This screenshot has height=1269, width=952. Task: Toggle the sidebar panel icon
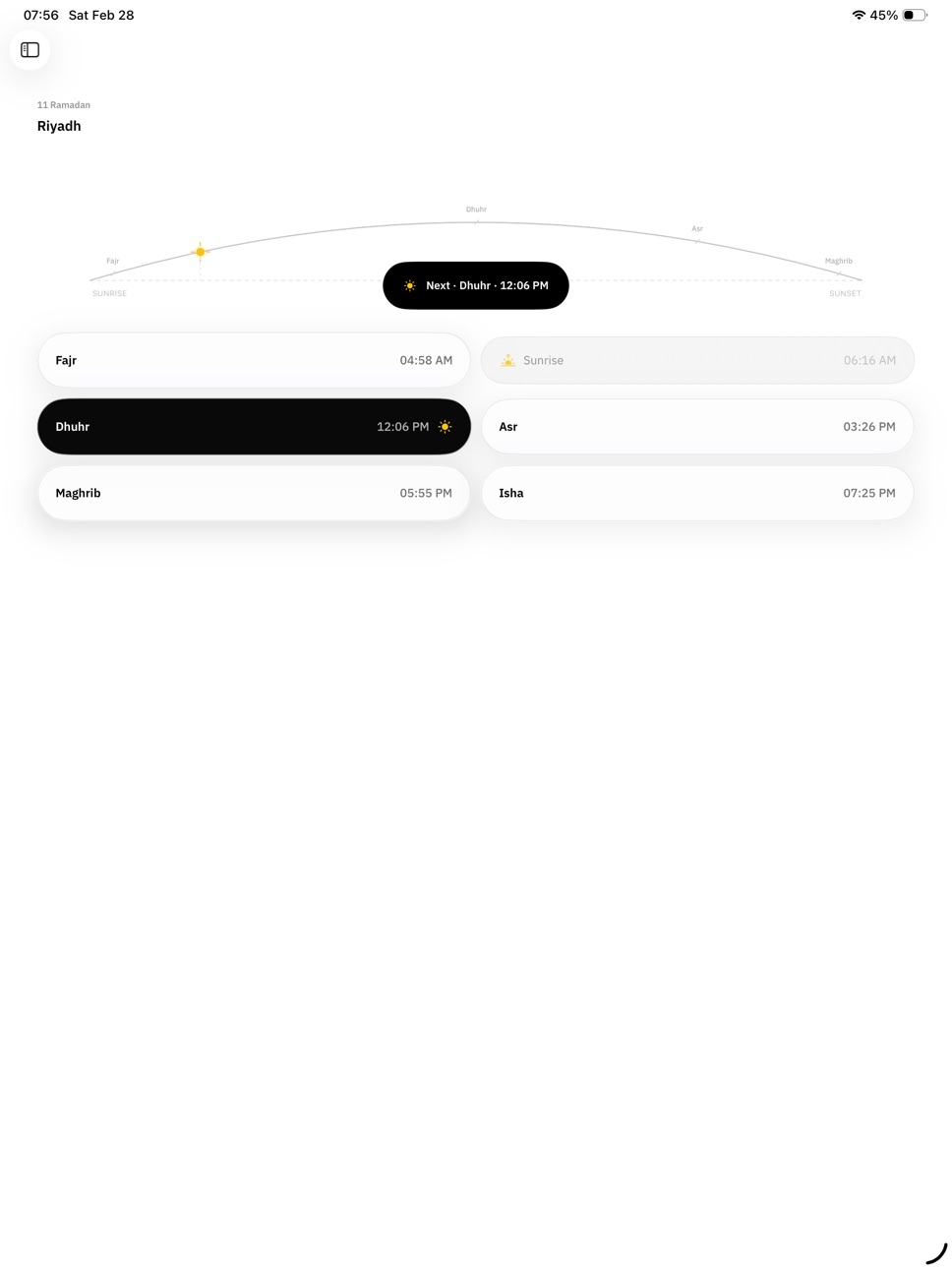30,50
